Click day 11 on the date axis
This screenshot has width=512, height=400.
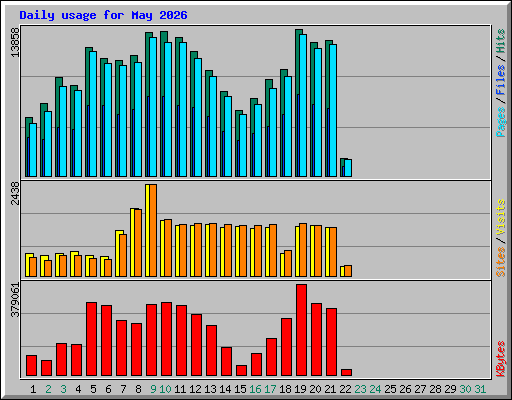(180, 389)
